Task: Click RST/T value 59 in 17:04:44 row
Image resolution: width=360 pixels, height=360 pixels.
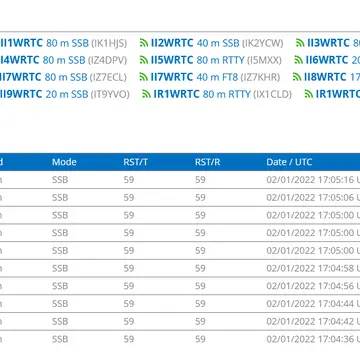Action: coord(129,303)
